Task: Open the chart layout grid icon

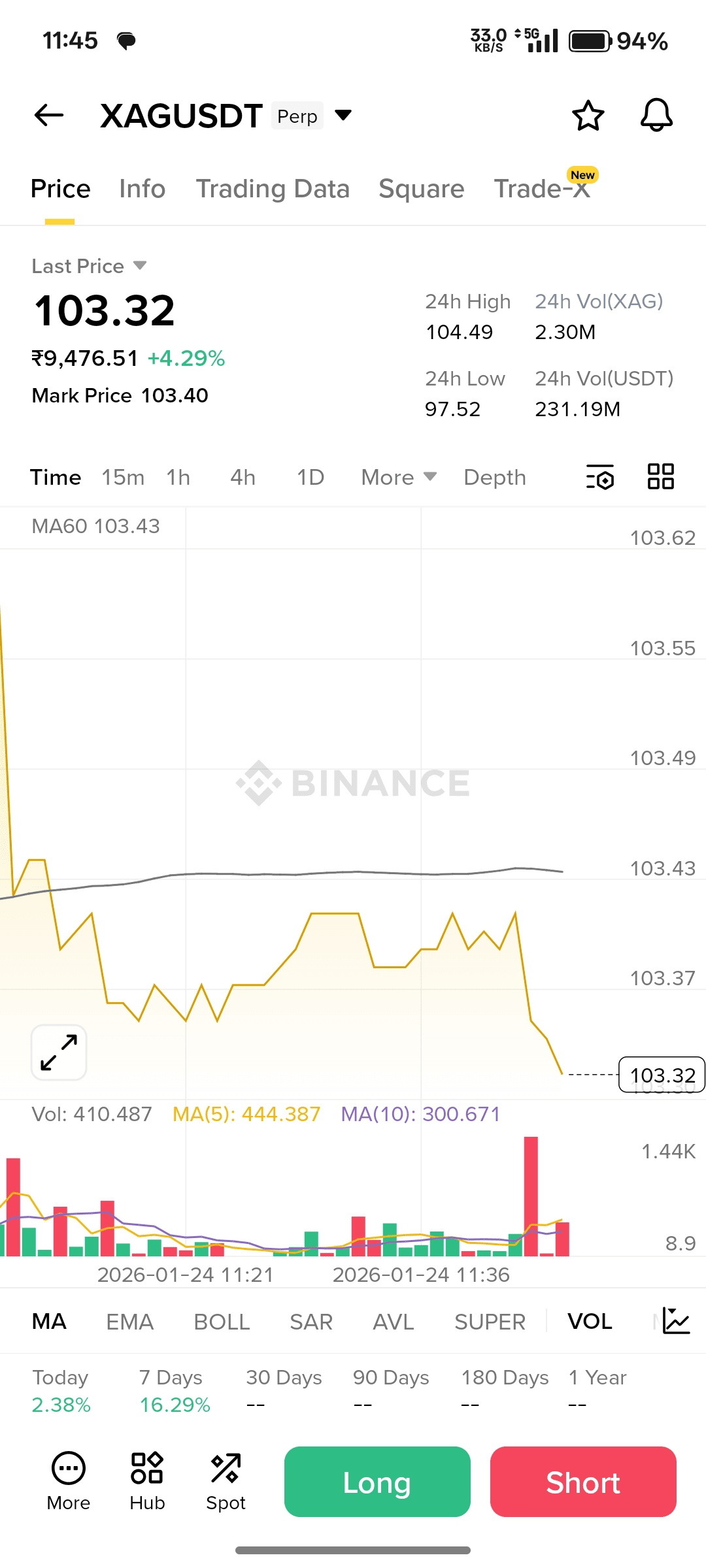Action: 660,477
